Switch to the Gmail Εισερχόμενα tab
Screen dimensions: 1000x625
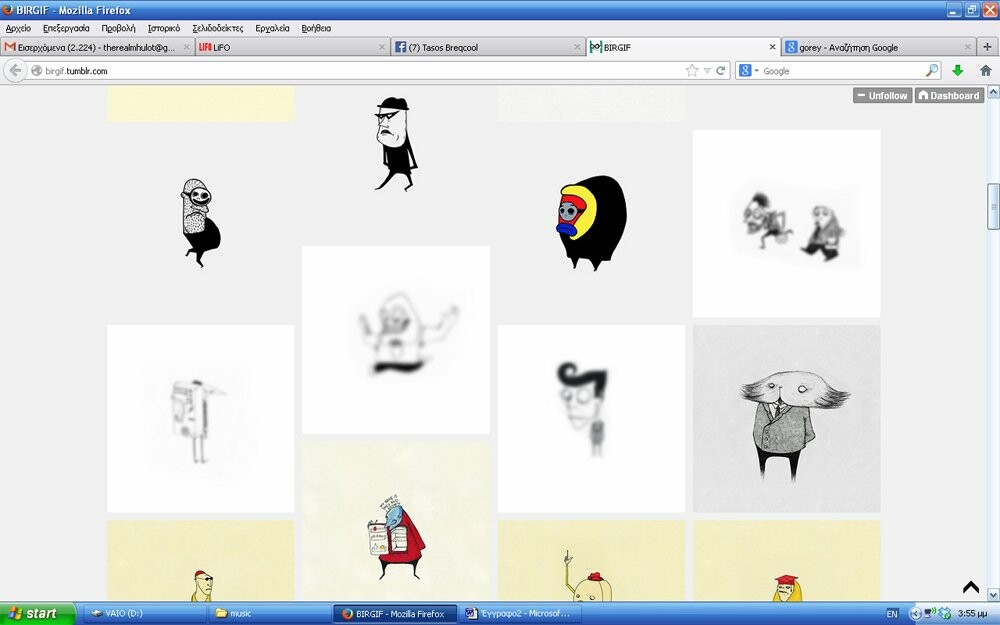pyautogui.click(x=97, y=47)
